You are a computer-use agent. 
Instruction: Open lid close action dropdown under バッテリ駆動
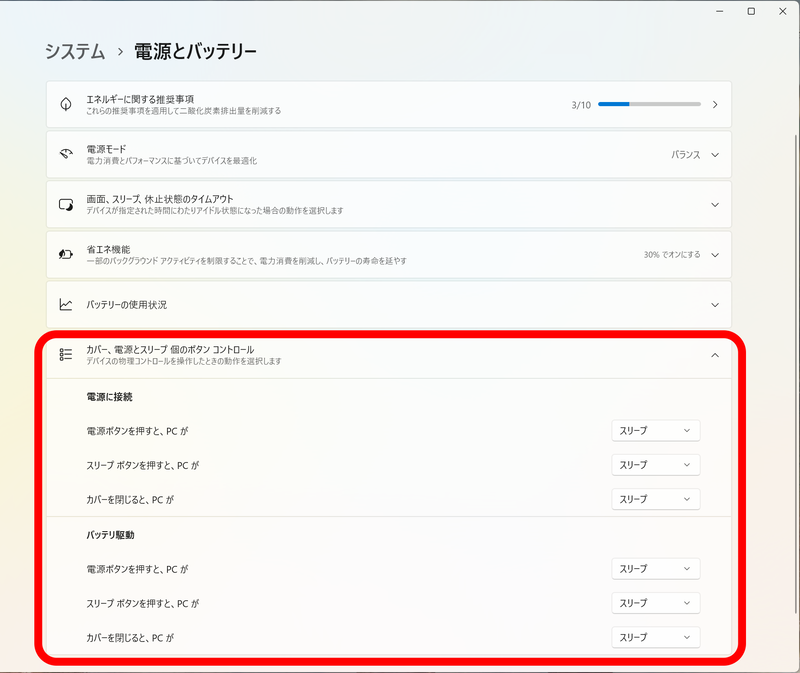coord(655,637)
